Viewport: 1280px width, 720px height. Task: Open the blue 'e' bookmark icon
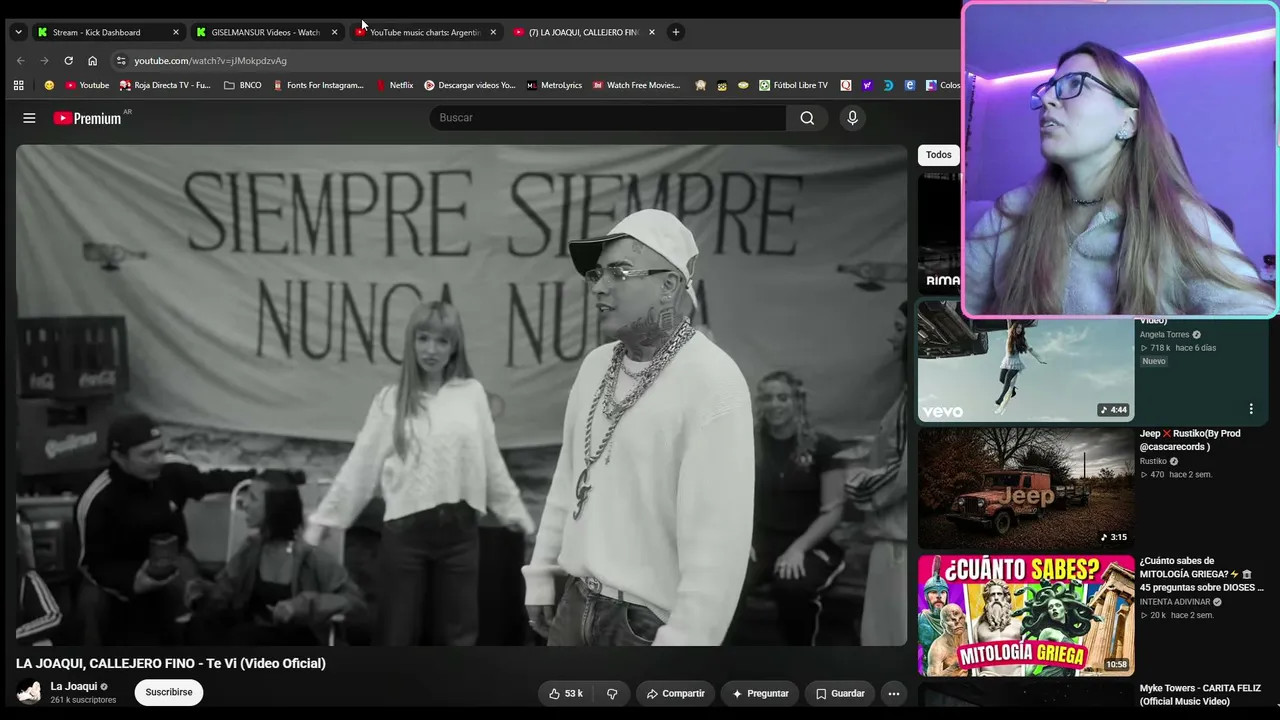click(909, 85)
